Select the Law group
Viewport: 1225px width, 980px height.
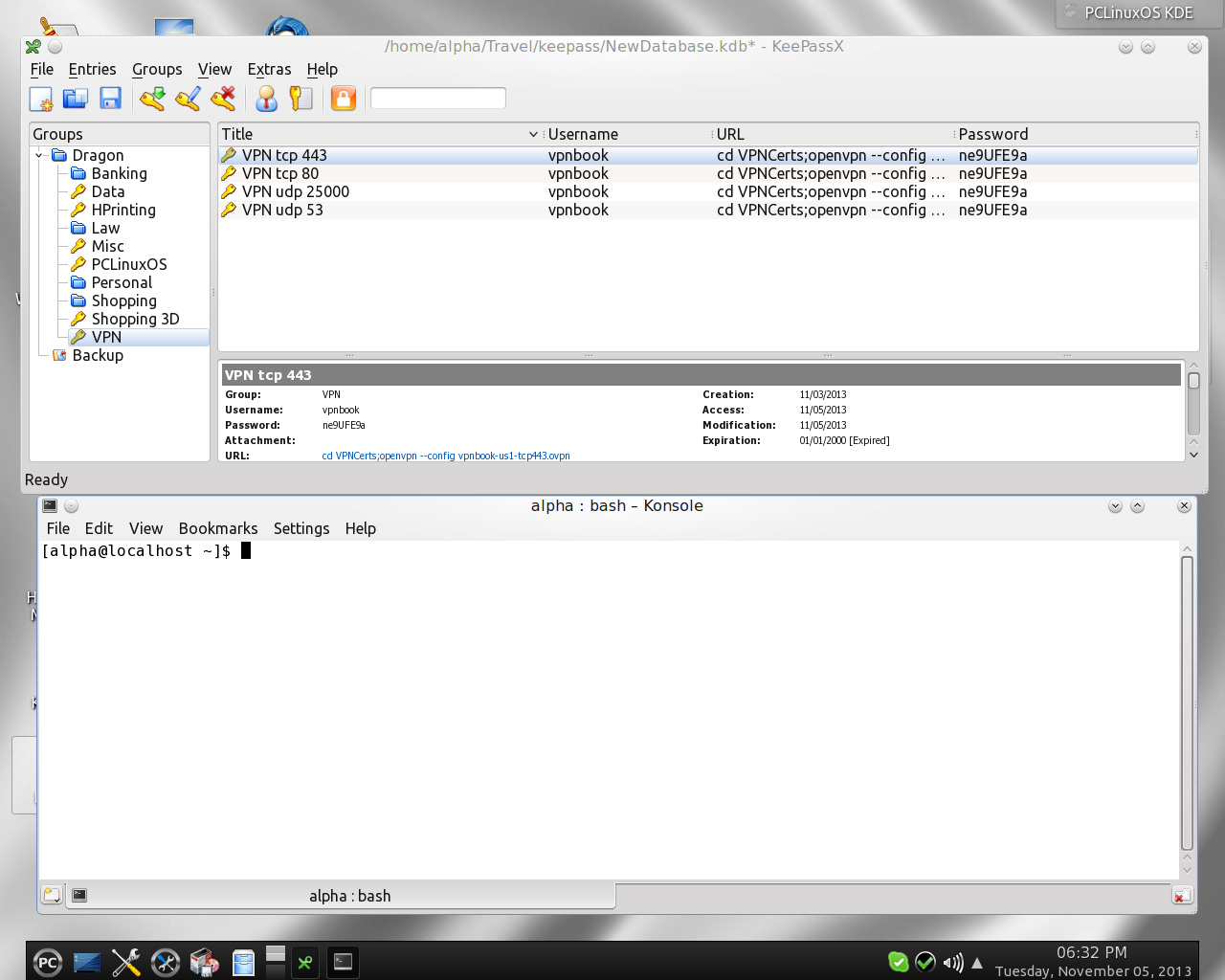point(105,228)
